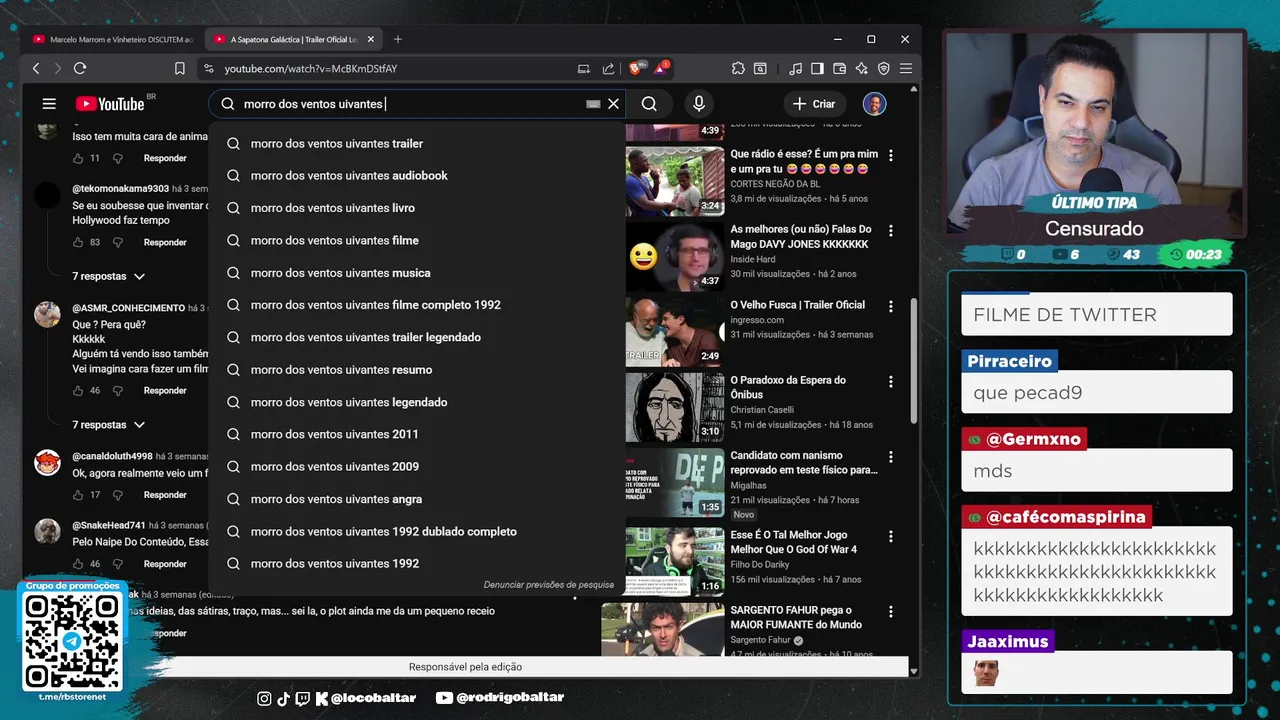Open options menu for Mago DAVY JONES video

click(x=890, y=231)
